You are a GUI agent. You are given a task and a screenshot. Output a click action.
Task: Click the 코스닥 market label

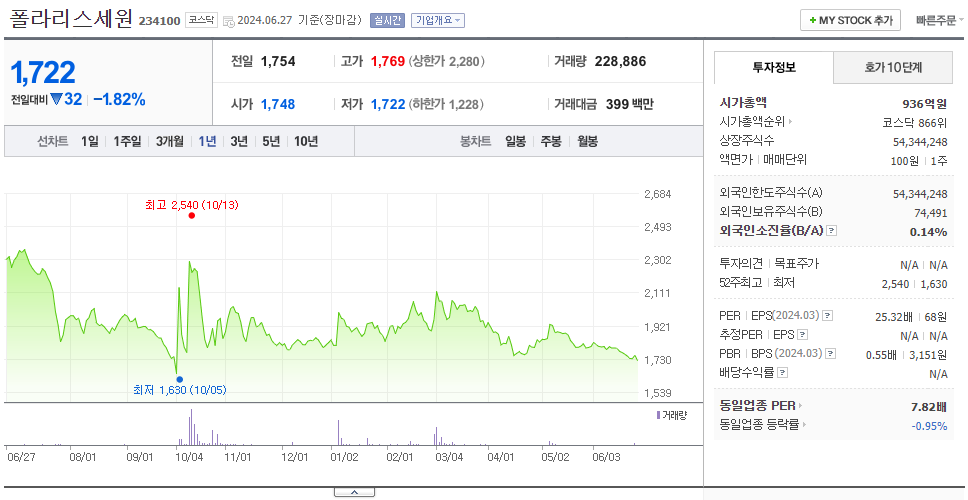[x=201, y=20]
